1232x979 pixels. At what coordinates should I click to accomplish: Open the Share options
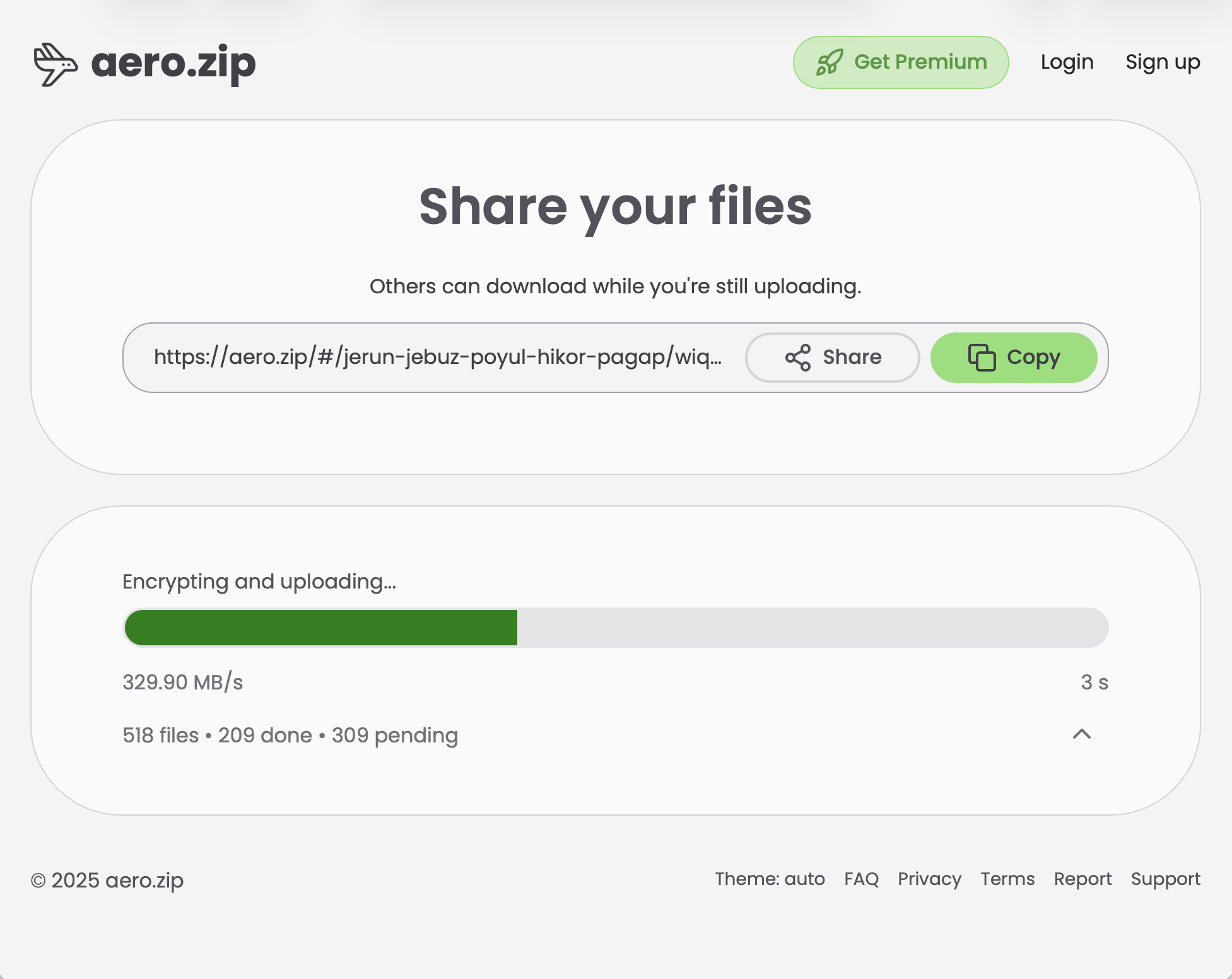(x=833, y=357)
